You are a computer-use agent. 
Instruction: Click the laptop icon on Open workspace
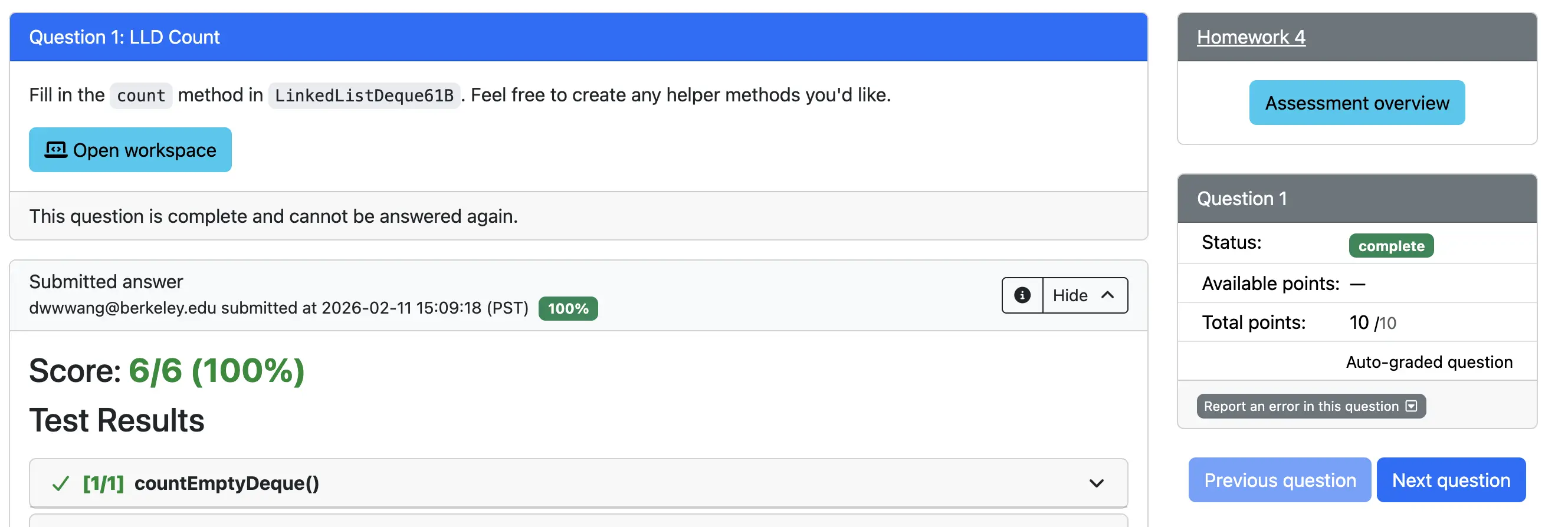click(x=56, y=150)
